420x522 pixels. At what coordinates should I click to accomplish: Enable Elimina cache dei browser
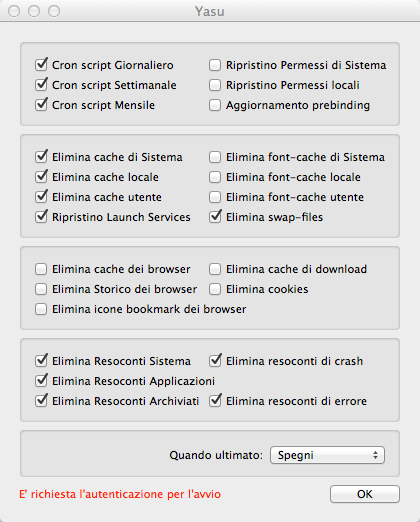click(41, 269)
